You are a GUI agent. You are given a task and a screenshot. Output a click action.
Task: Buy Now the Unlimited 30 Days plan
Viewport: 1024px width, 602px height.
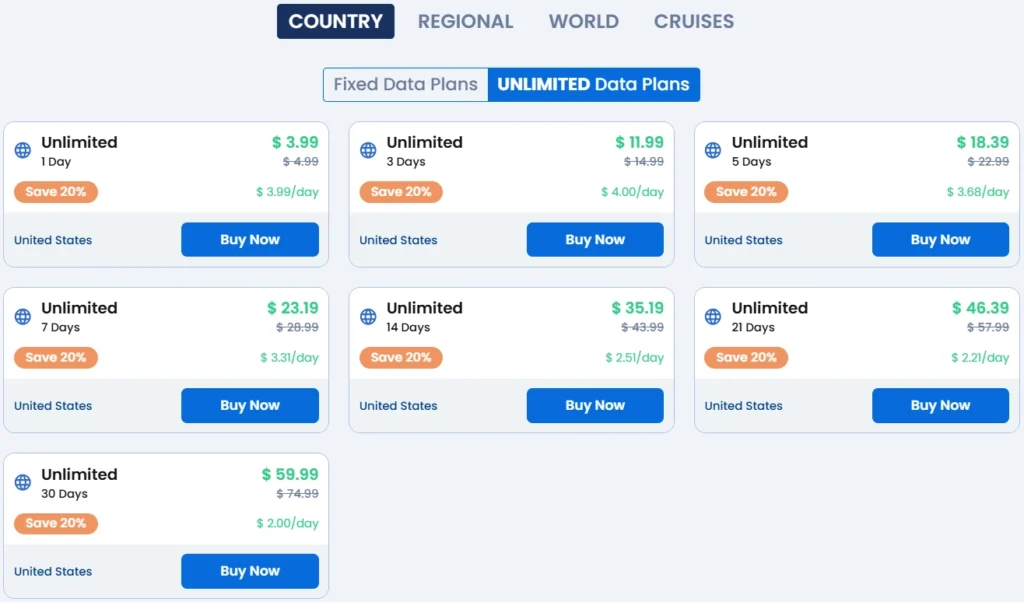coord(249,570)
